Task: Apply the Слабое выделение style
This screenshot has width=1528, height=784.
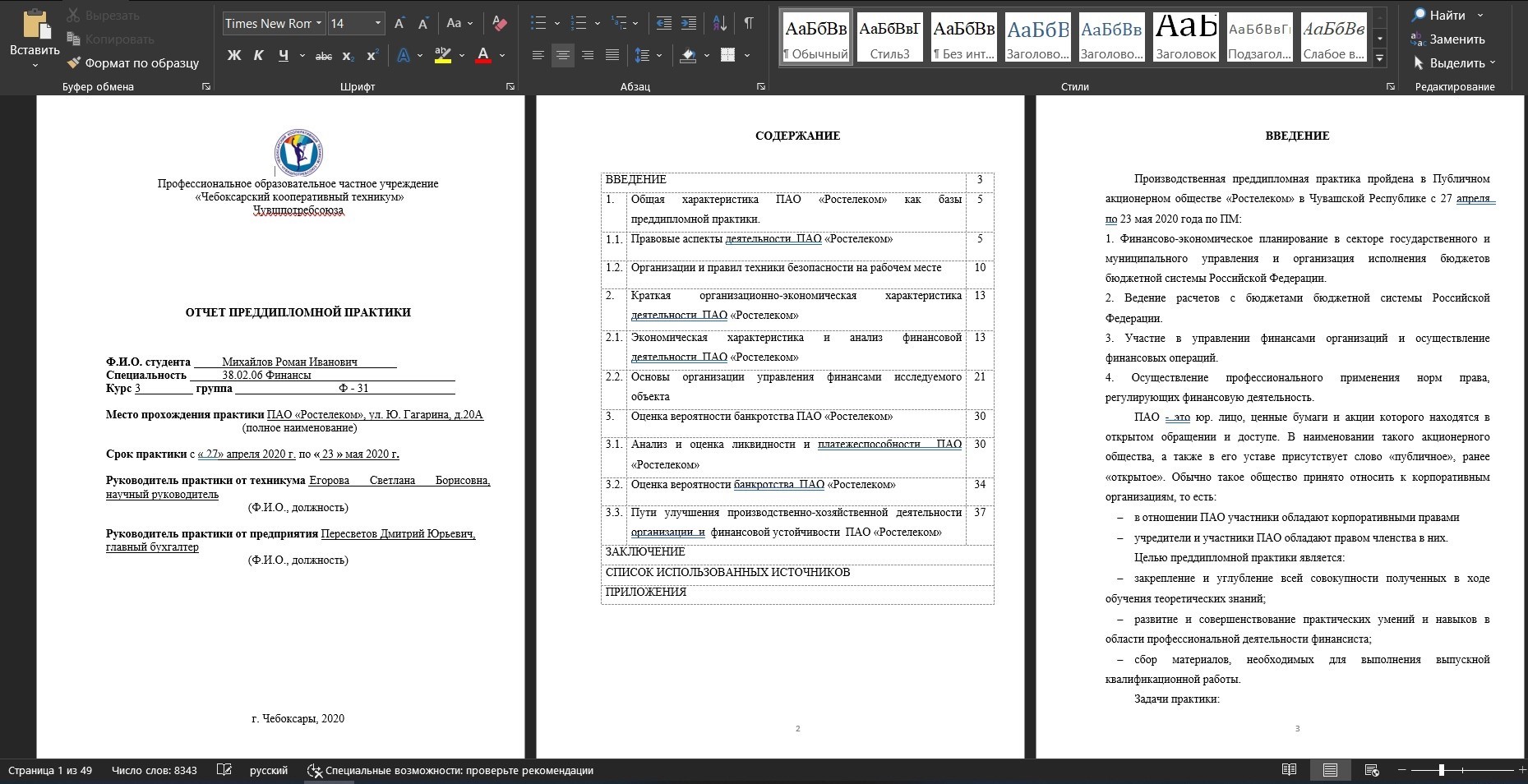Action: (x=1333, y=37)
